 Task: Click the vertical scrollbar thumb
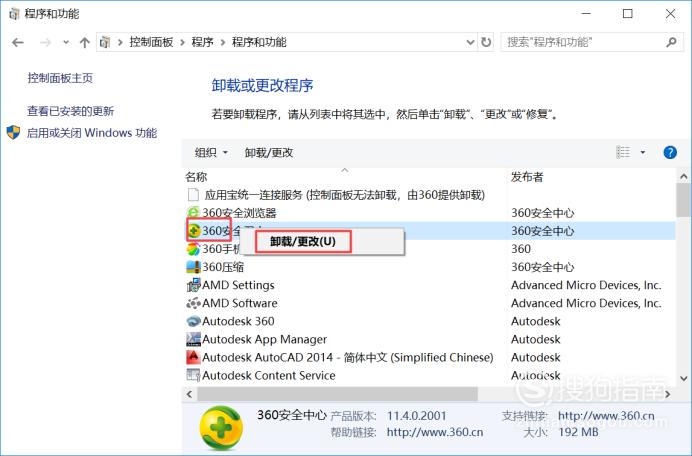coord(684,200)
